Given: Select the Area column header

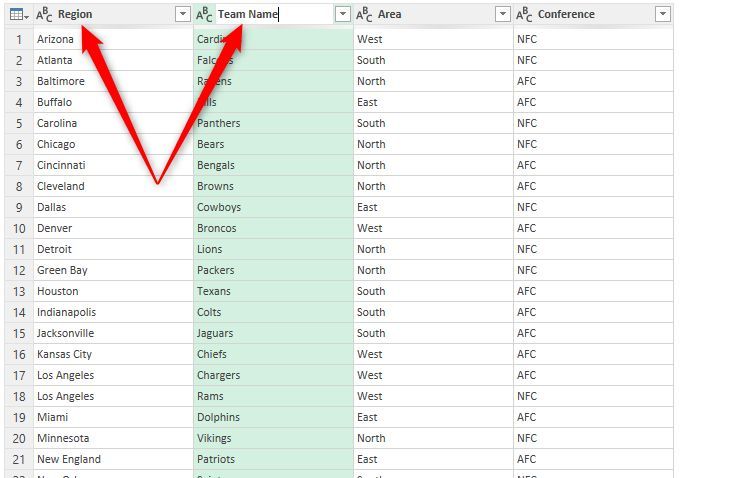Looking at the screenshot, I should [430, 14].
